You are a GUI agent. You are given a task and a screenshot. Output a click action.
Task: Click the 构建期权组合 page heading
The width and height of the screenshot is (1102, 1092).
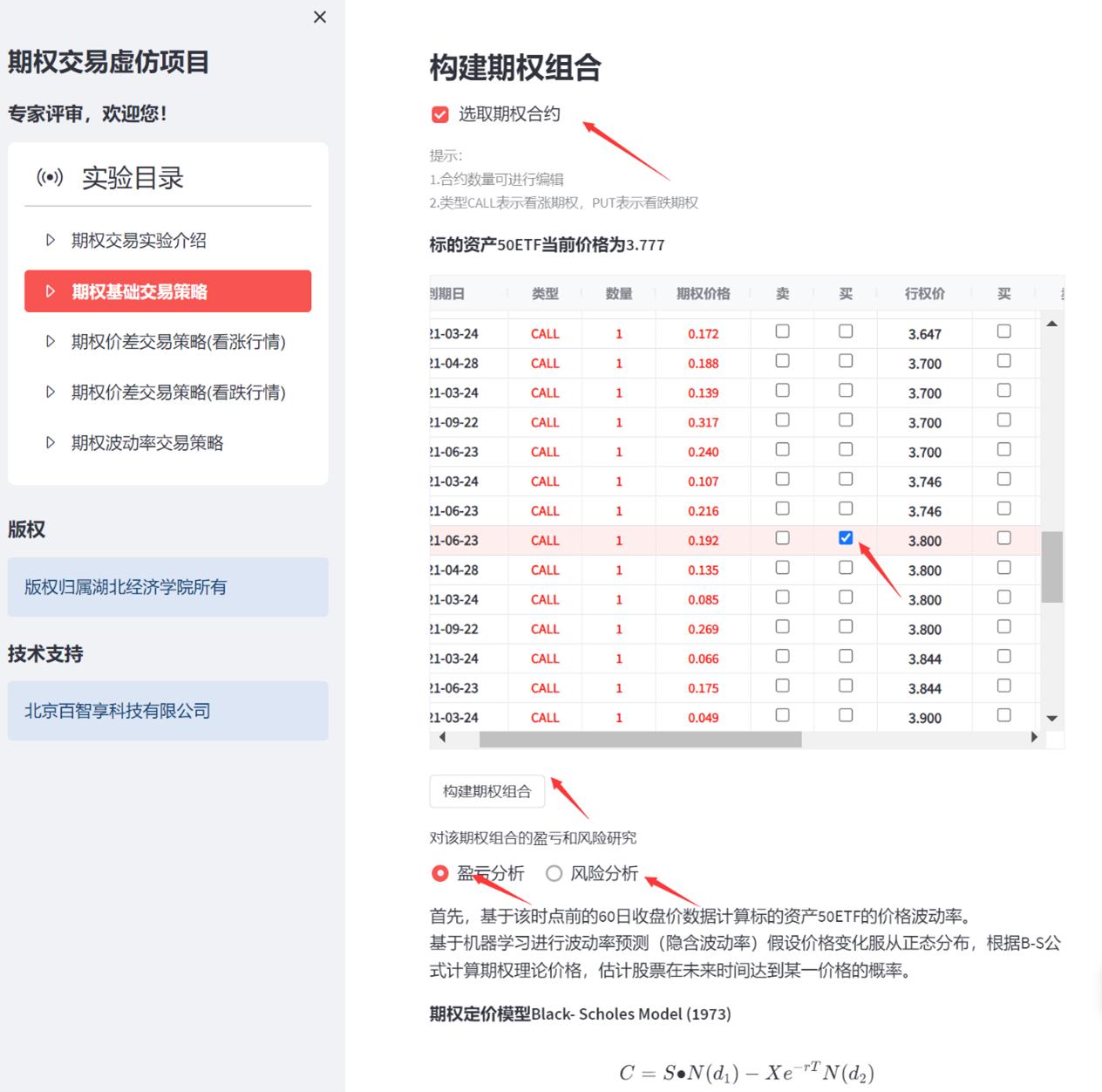click(x=515, y=68)
